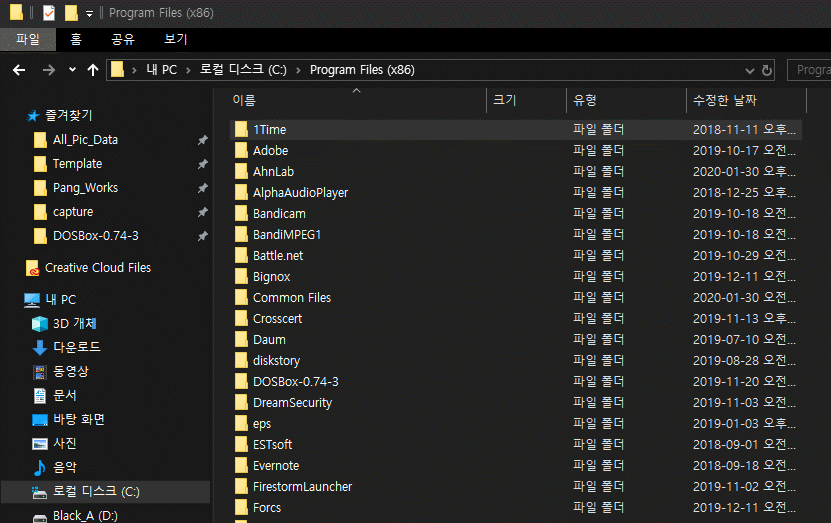Sort by the 이름 column header

pos(244,100)
